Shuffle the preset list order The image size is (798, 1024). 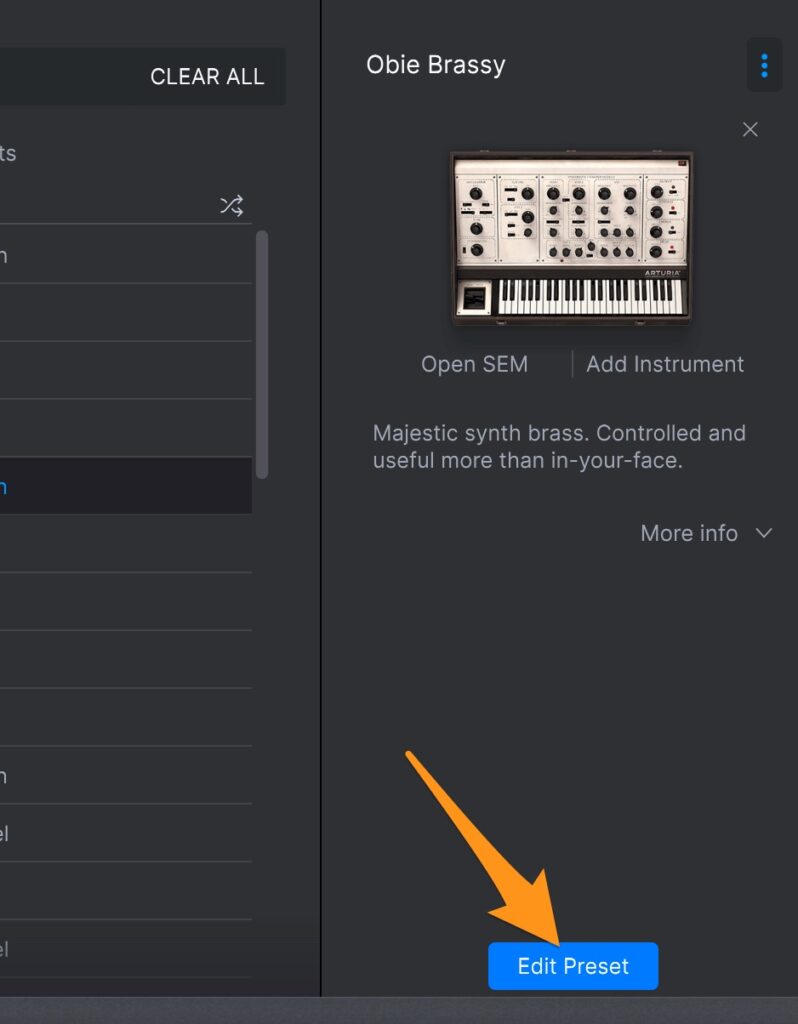231,206
